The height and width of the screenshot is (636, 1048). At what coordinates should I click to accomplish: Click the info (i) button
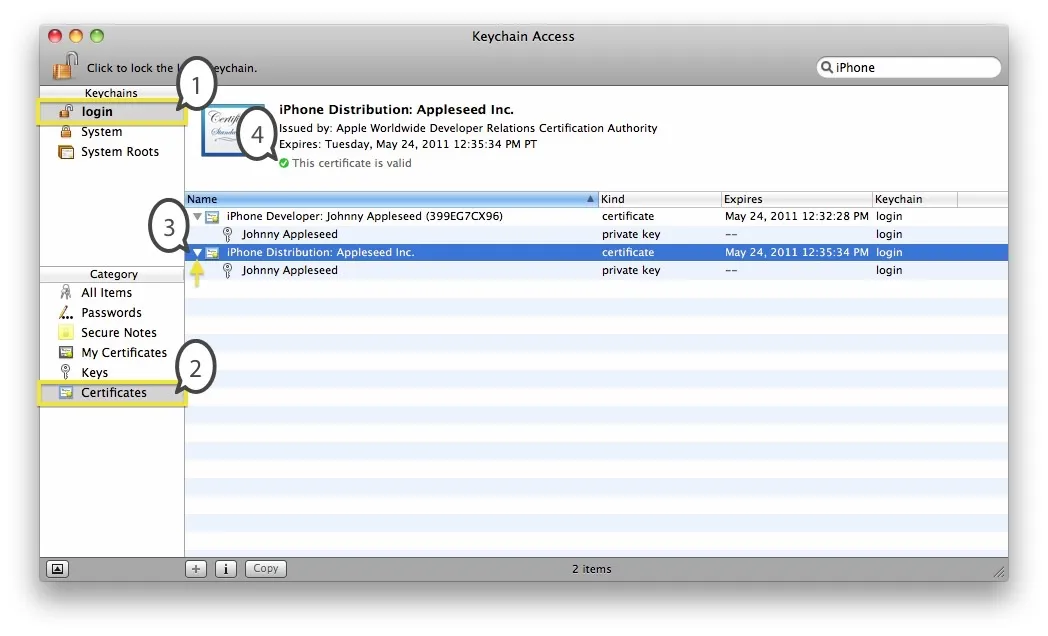click(226, 569)
